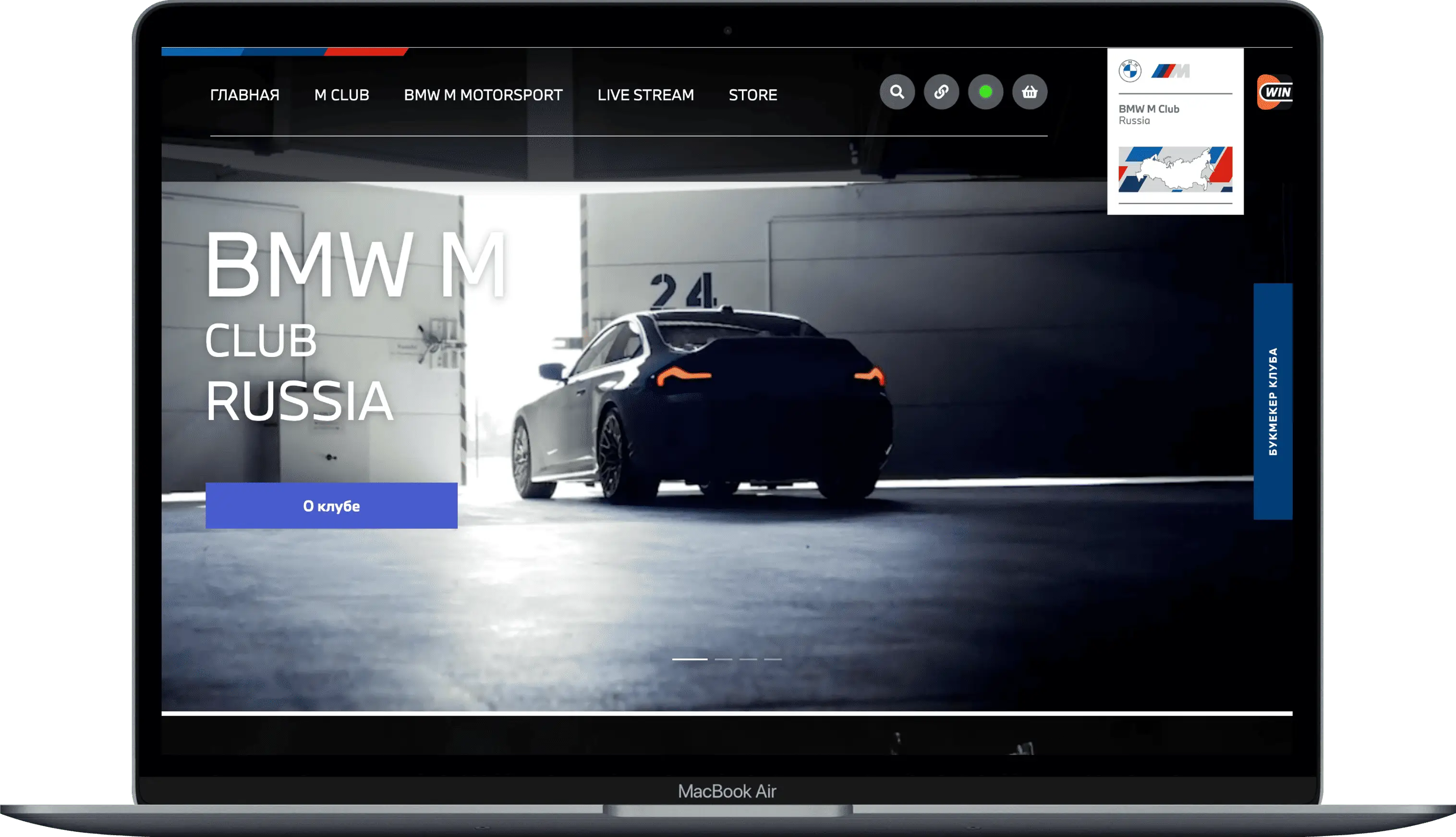Image resolution: width=1456 pixels, height=837 pixels.
Task: Click the BMW M stripes logo
Action: click(x=1171, y=71)
